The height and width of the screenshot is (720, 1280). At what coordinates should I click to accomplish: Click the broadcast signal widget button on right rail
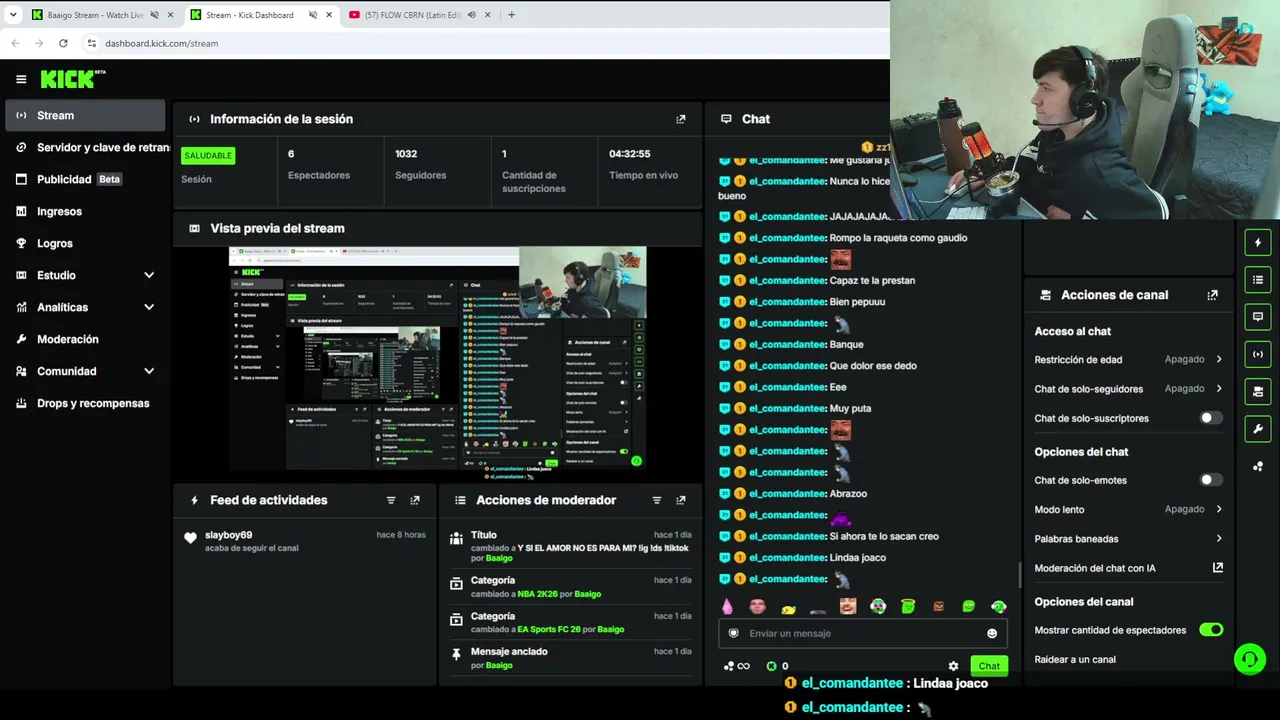pos(1258,354)
